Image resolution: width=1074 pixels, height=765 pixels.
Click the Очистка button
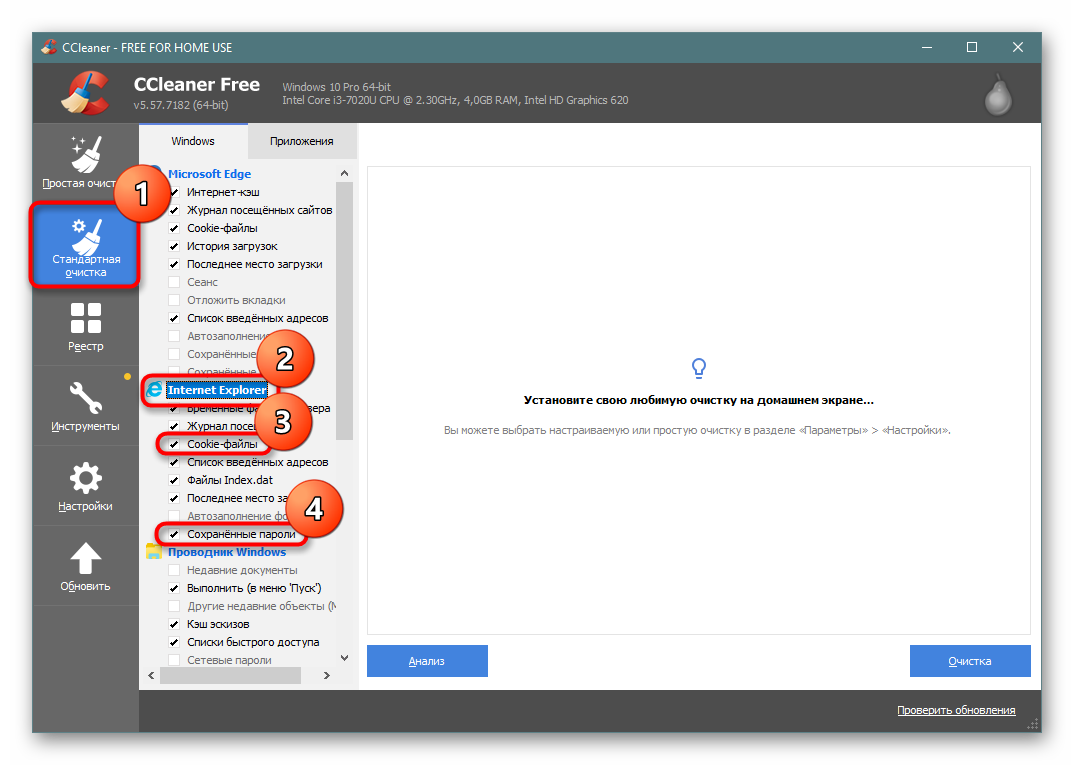pos(970,661)
